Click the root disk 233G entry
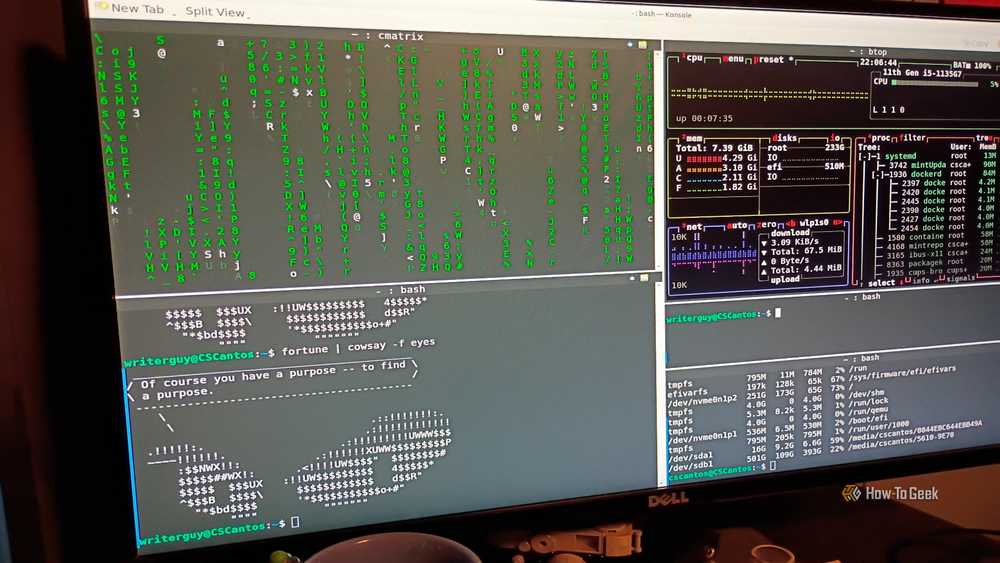This screenshot has width=1000, height=563. coord(805,147)
